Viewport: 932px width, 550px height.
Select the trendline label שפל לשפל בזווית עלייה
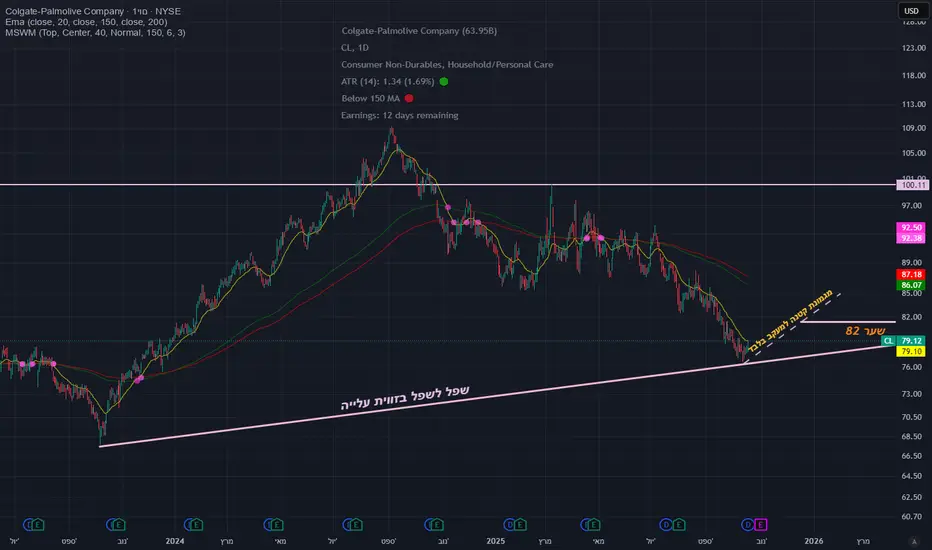pyautogui.click(x=405, y=398)
